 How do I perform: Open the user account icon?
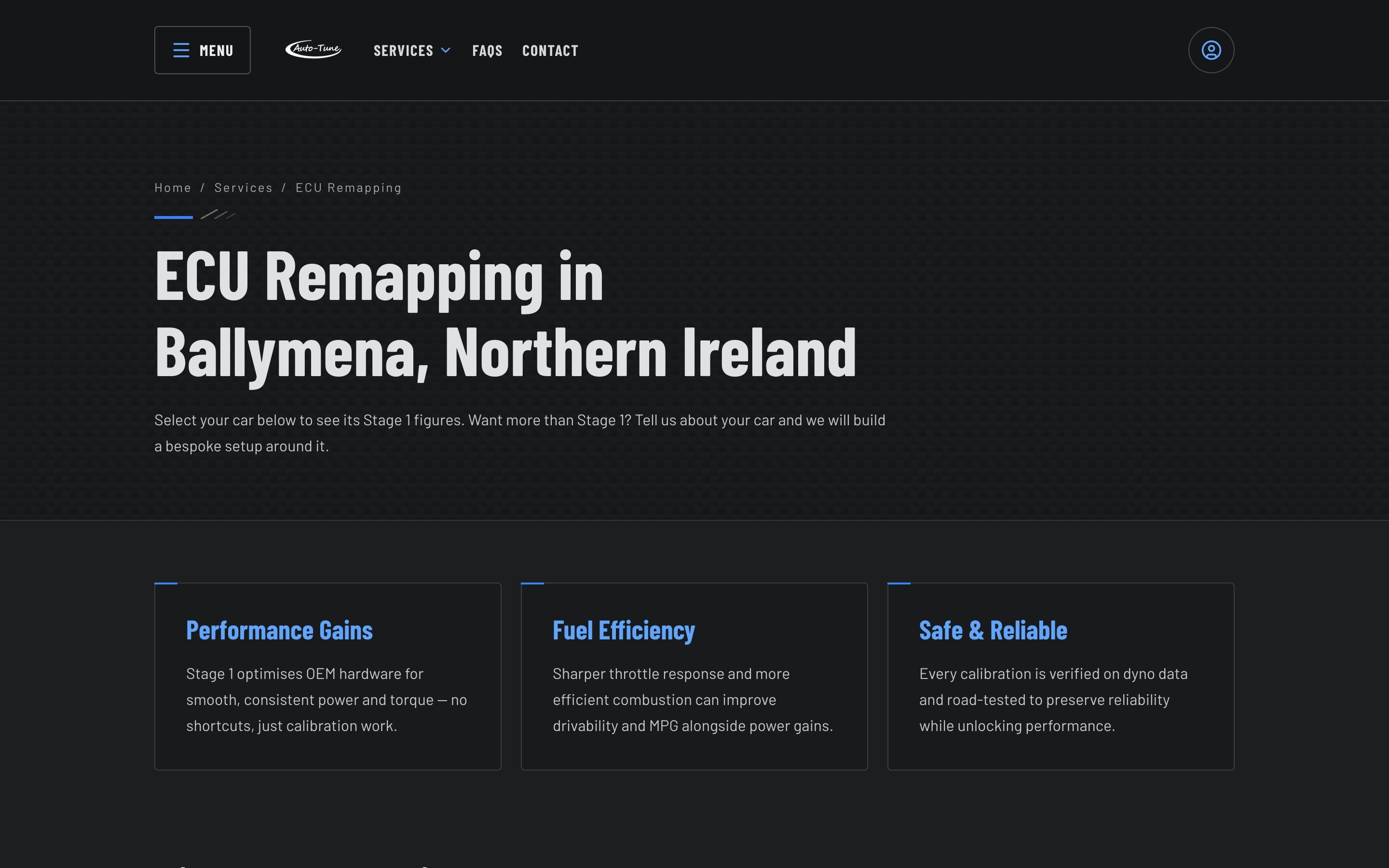[1211, 50]
